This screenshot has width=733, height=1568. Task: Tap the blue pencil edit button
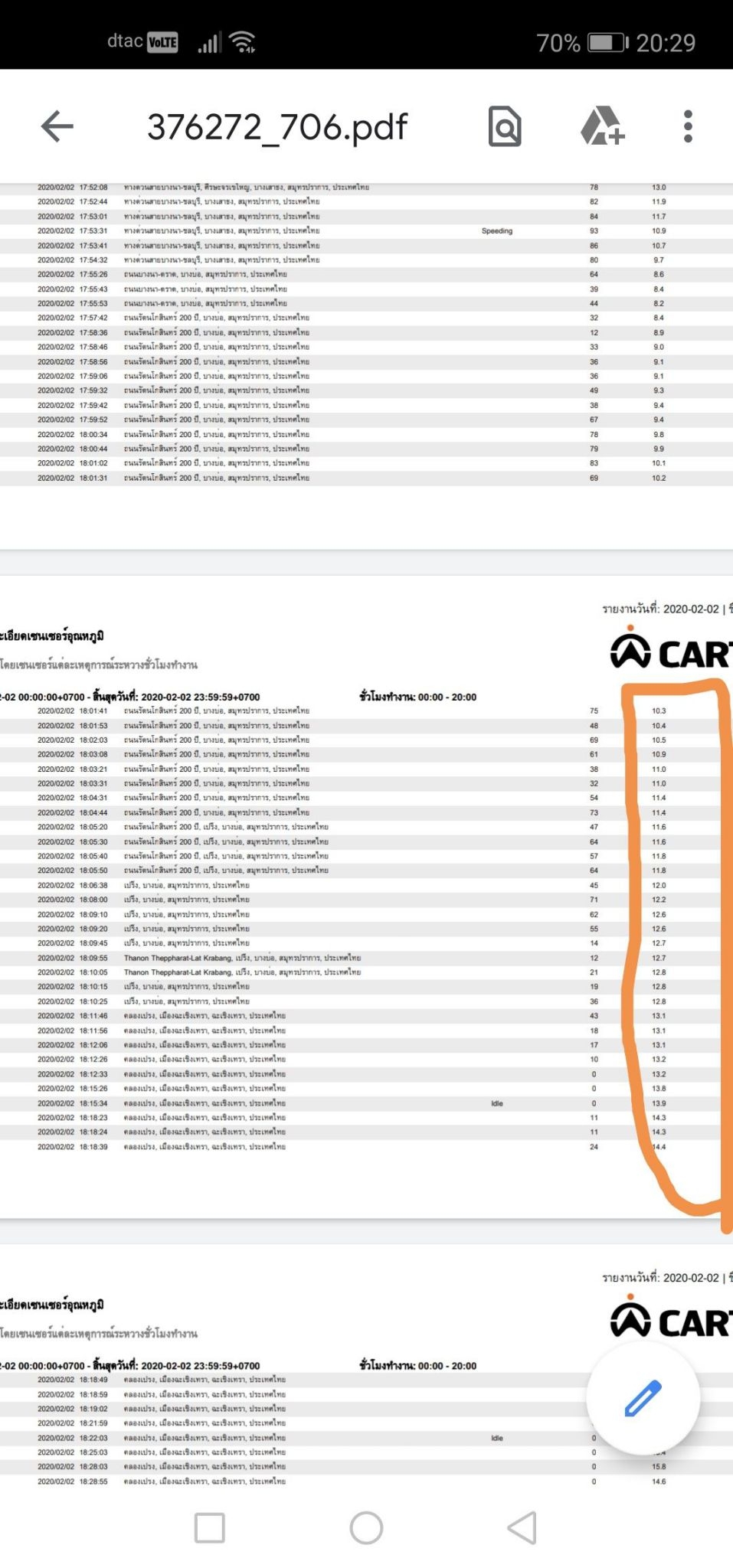pyautogui.click(x=643, y=1397)
